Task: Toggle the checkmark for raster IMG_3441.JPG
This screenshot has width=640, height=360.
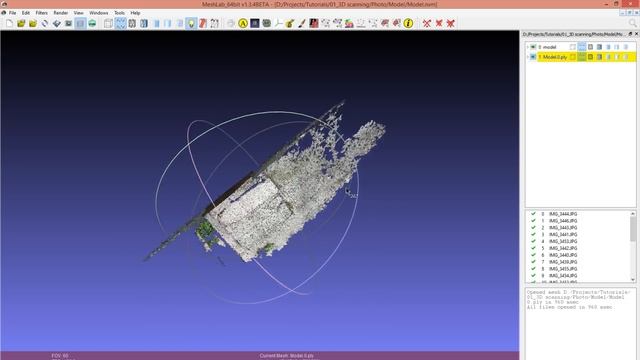Action: point(533,235)
